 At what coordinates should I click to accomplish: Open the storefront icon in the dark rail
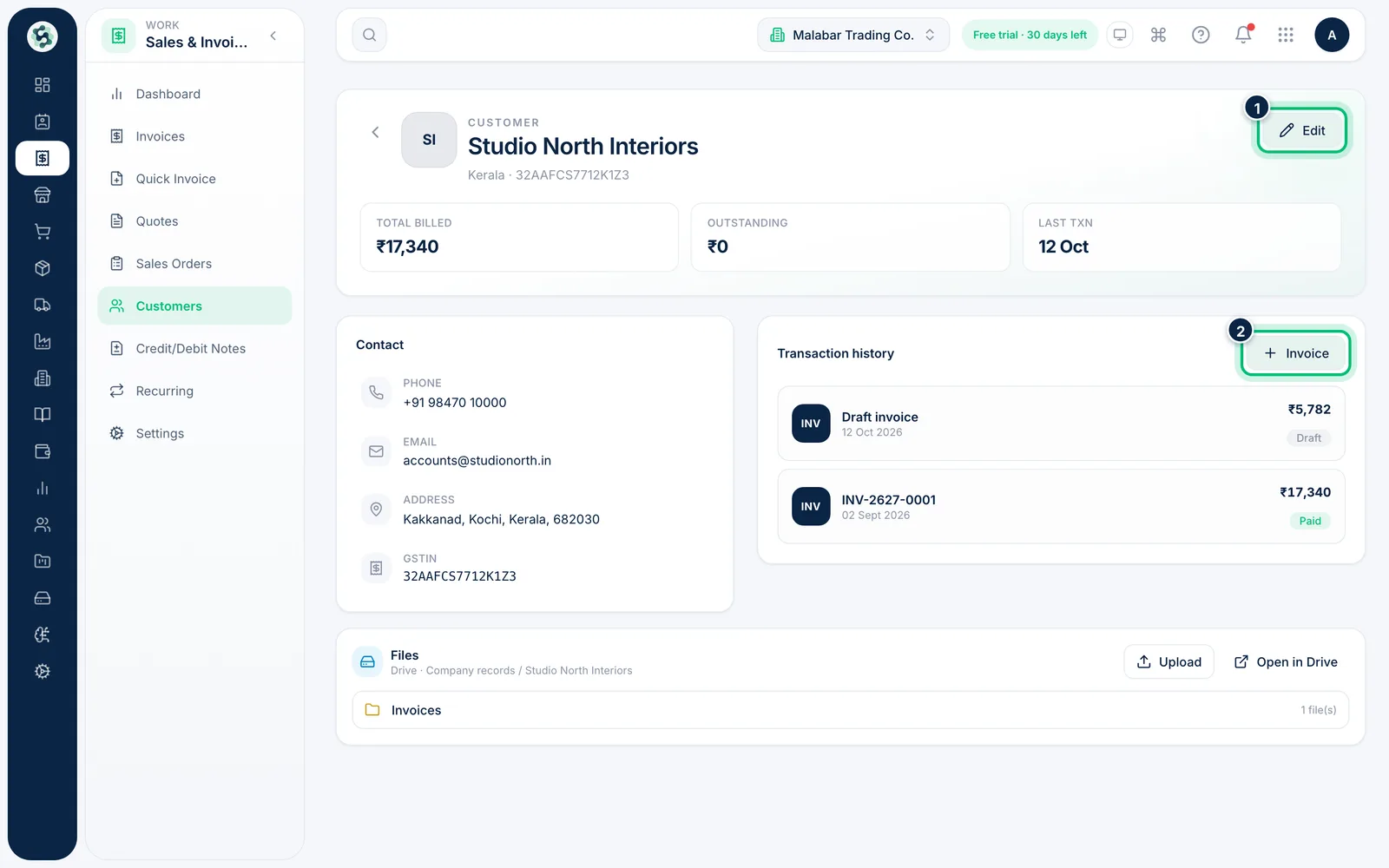pos(42,195)
